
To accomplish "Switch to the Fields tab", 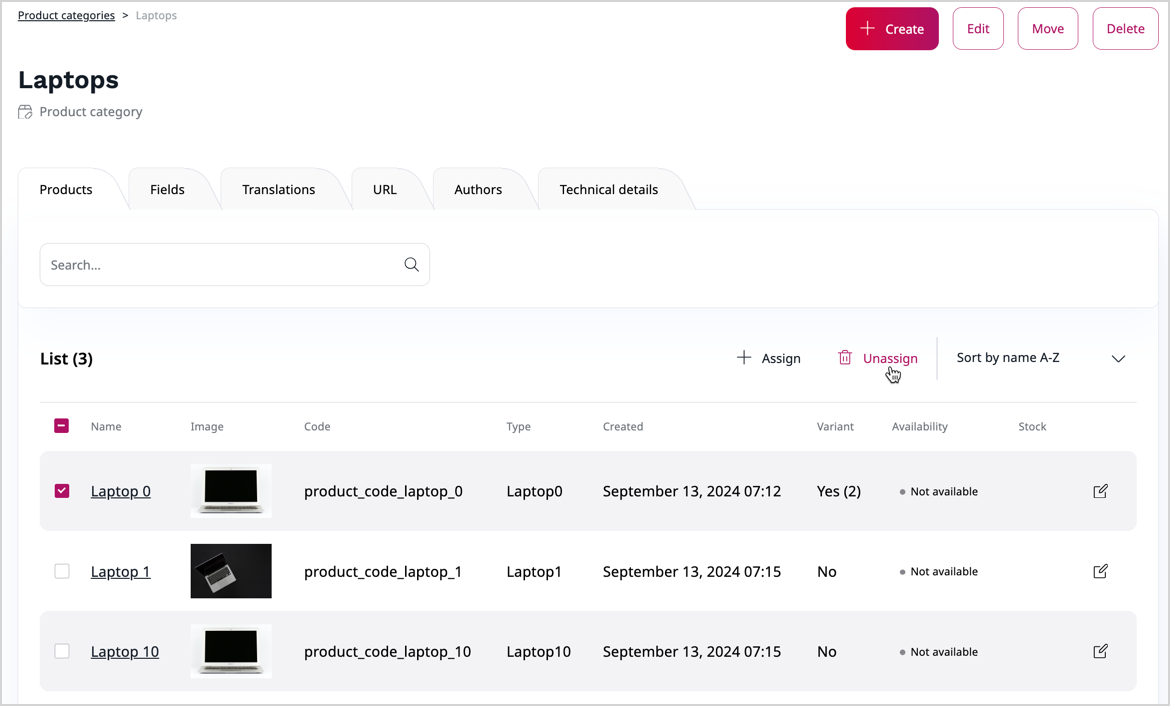I will coord(167,190).
